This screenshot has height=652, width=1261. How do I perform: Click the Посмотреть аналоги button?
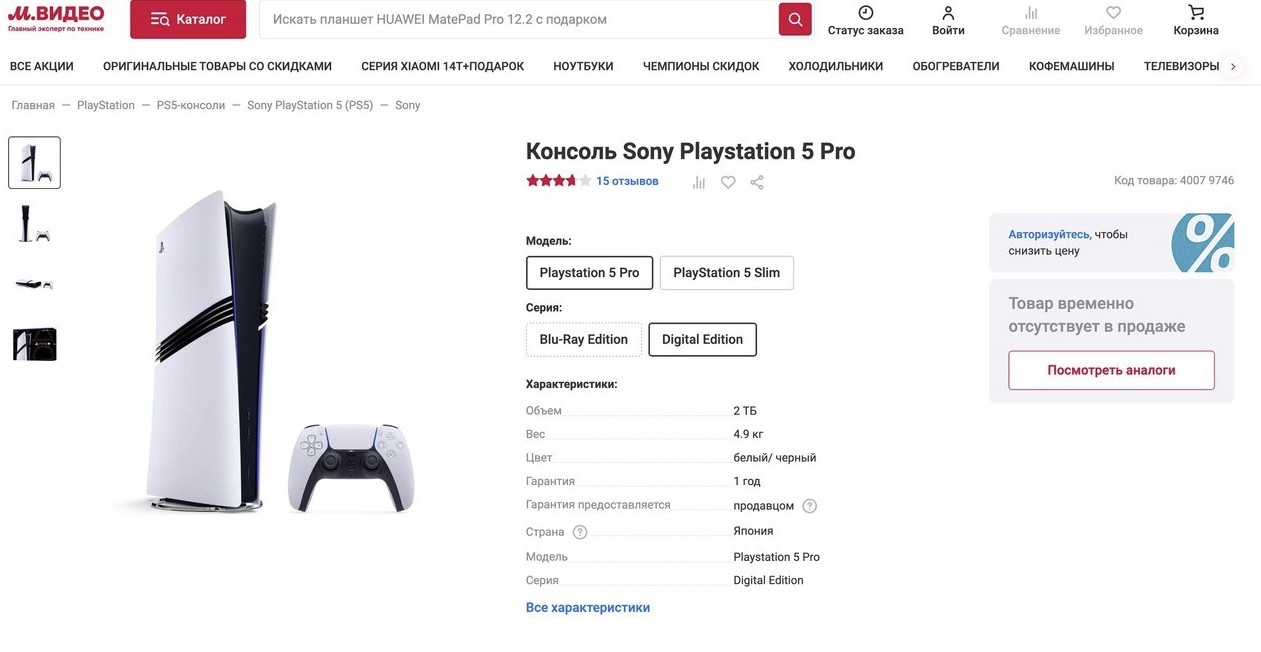click(x=1111, y=370)
